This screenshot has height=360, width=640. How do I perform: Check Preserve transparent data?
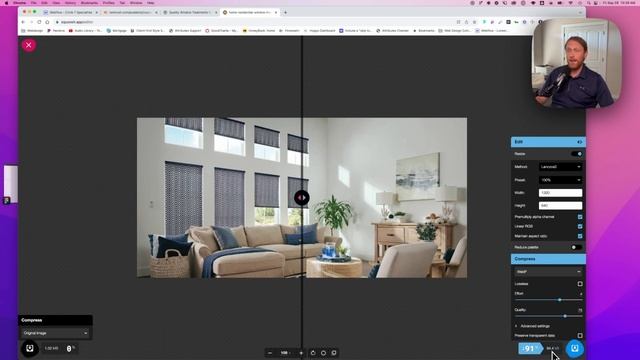580,336
